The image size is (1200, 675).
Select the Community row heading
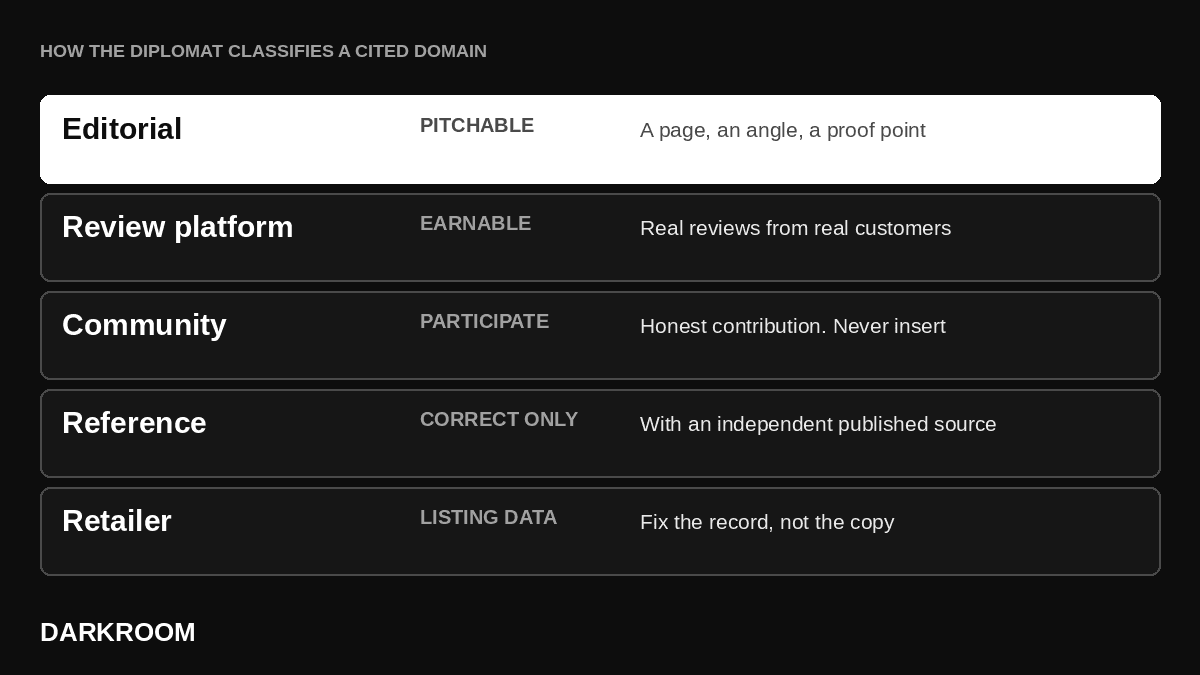click(144, 325)
